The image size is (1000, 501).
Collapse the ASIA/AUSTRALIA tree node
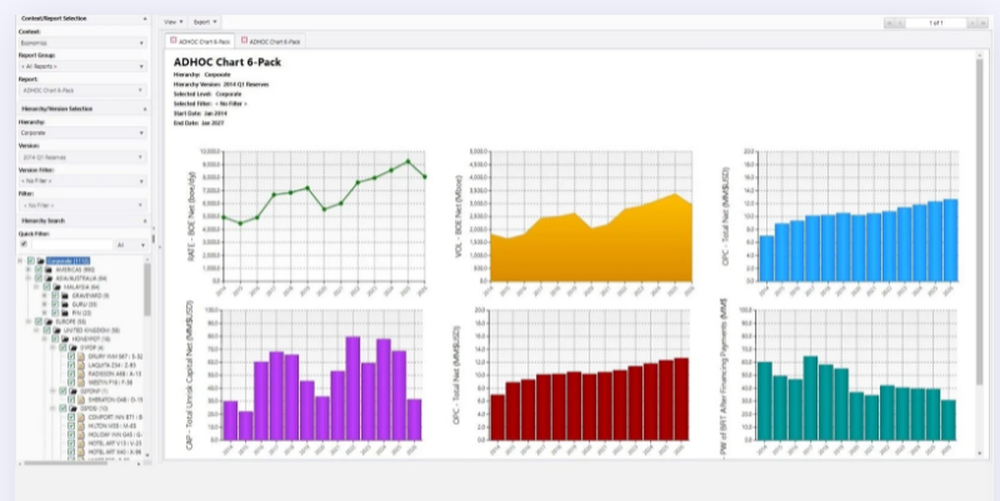(x=29, y=278)
